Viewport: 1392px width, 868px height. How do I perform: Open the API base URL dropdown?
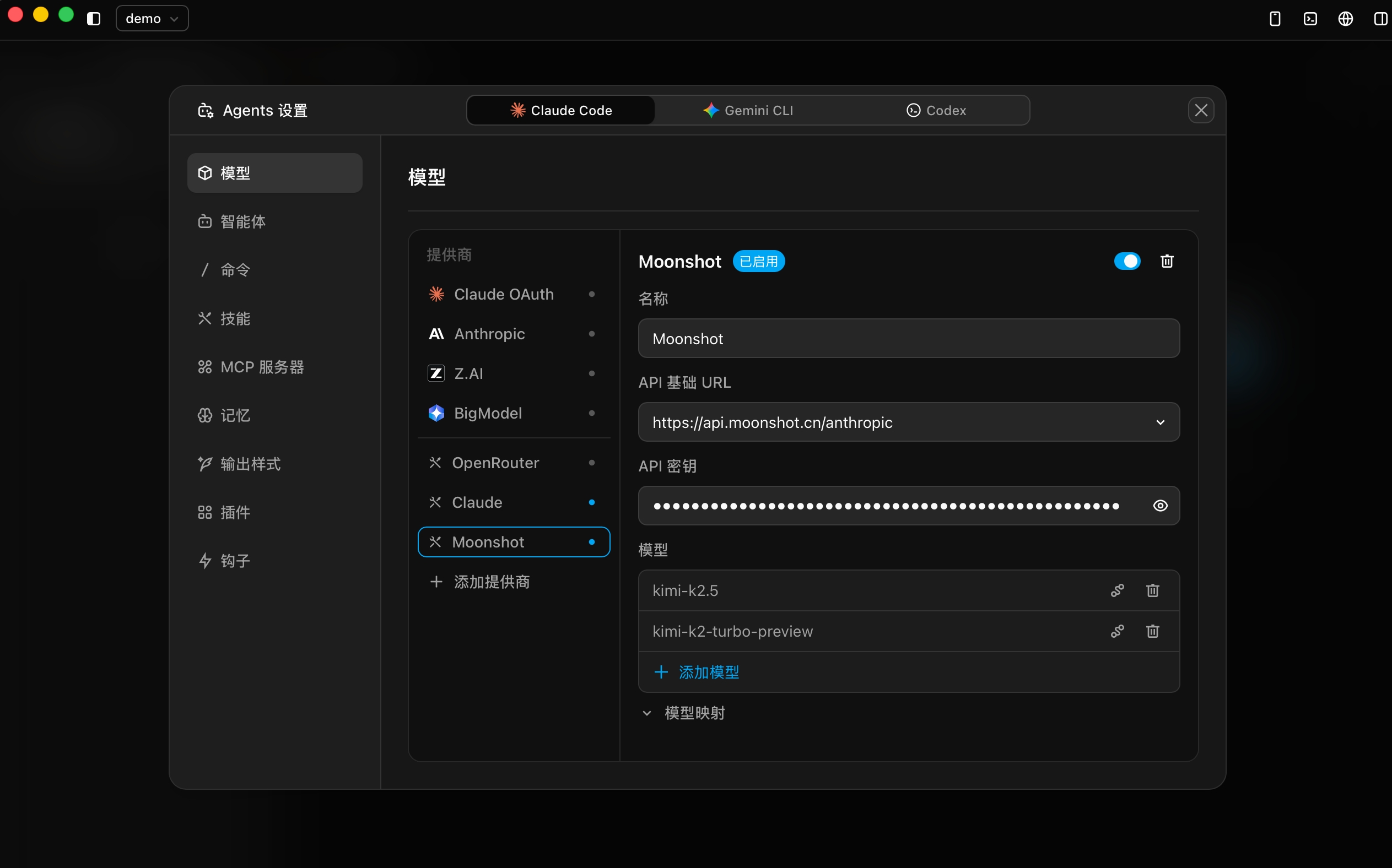point(1160,422)
